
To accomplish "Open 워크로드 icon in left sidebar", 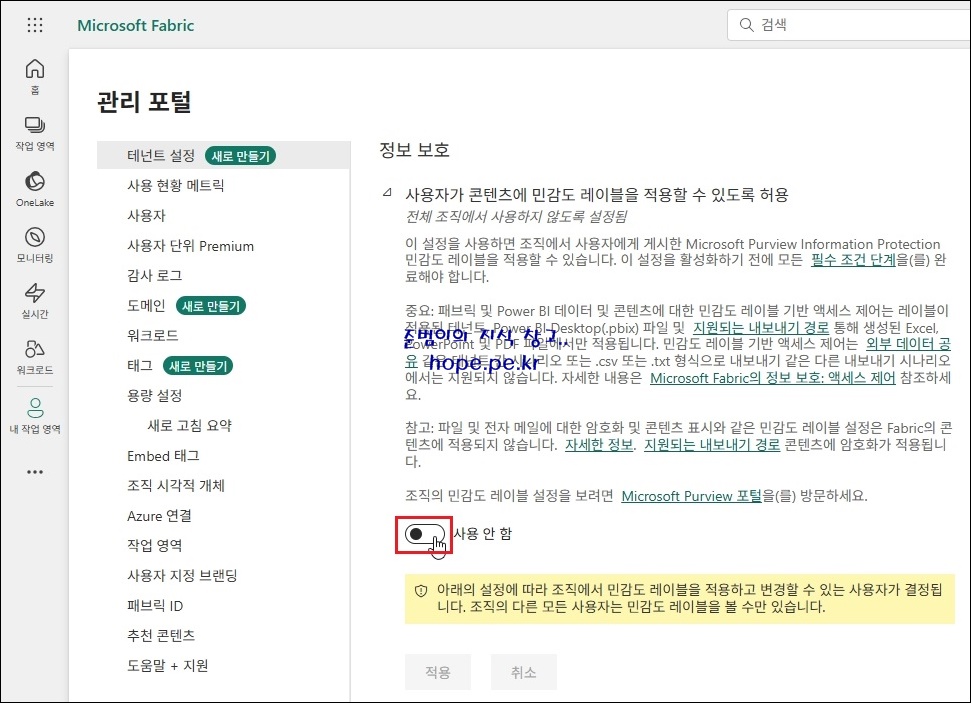I will 35,356.
